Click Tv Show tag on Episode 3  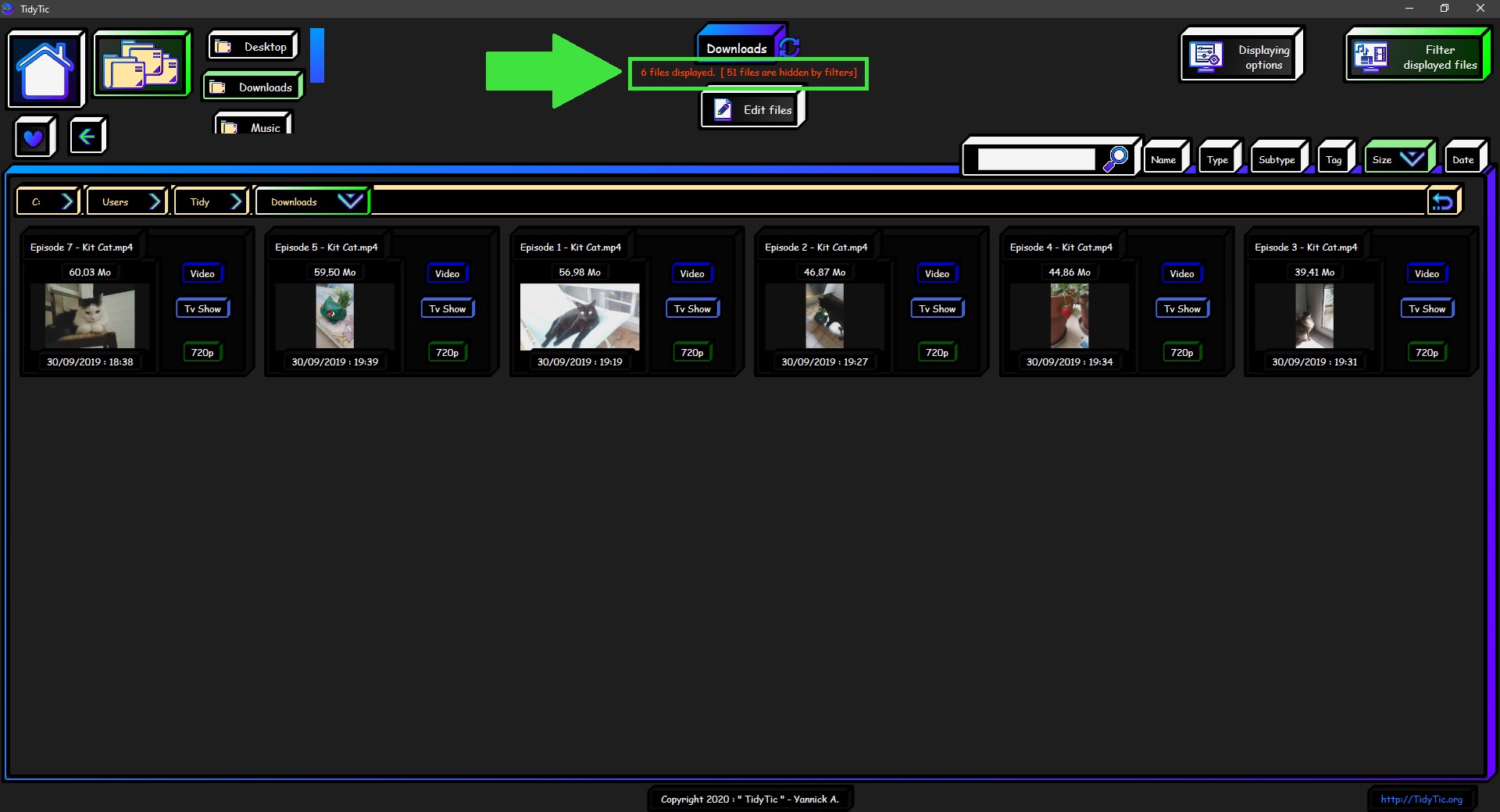click(x=1427, y=308)
